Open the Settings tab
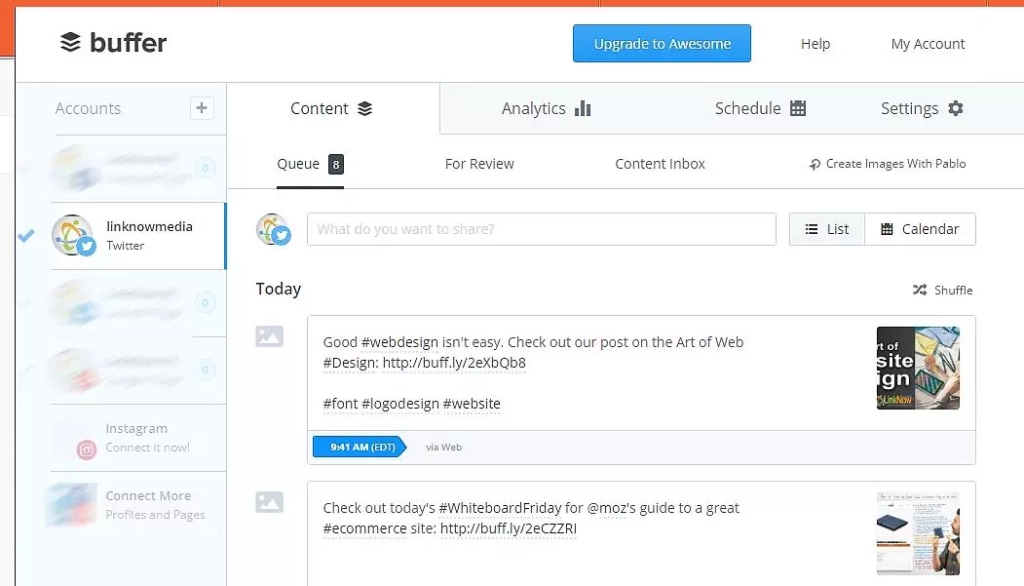This screenshot has height=586, width=1024. click(922, 108)
